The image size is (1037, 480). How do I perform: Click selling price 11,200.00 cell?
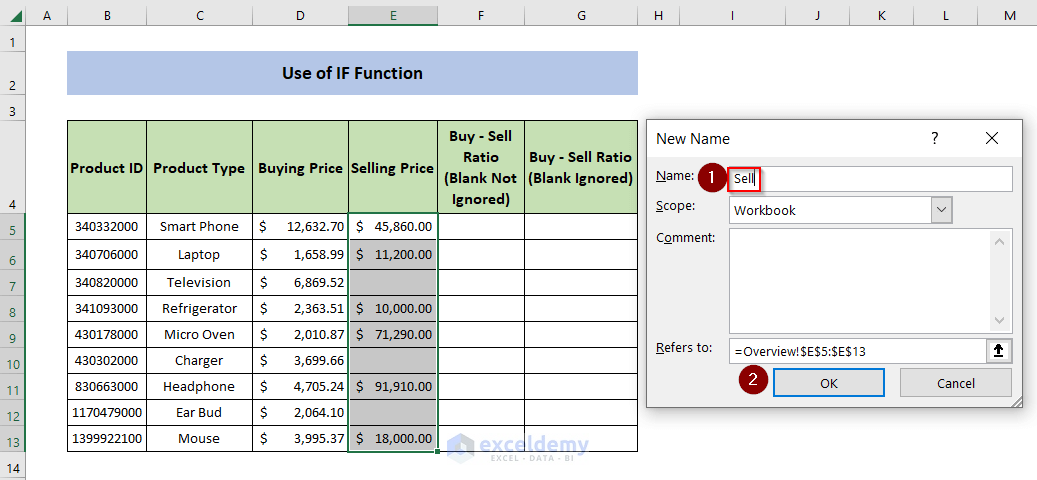393,255
